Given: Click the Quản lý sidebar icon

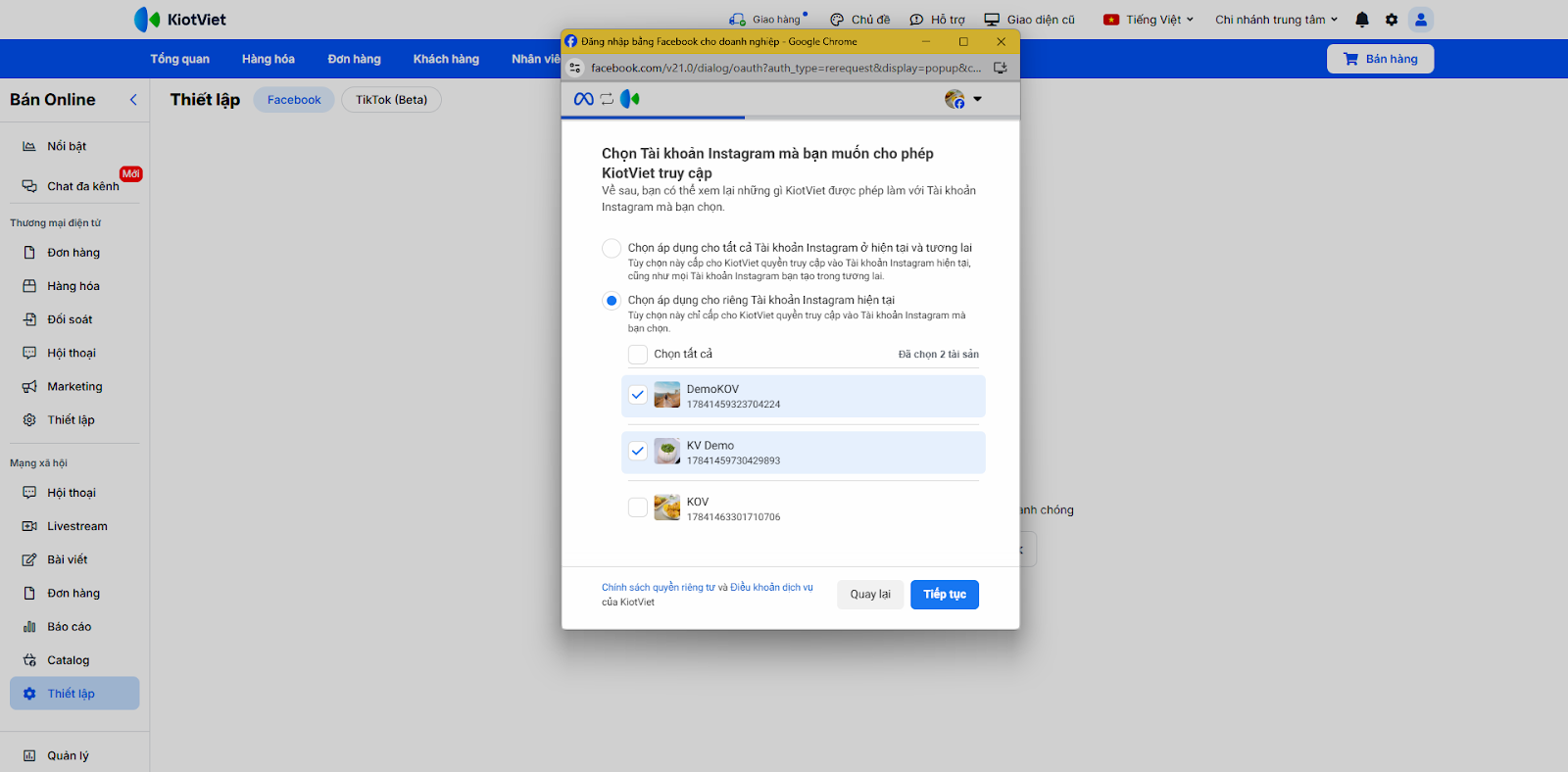Looking at the screenshot, I should (x=29, y=755).
